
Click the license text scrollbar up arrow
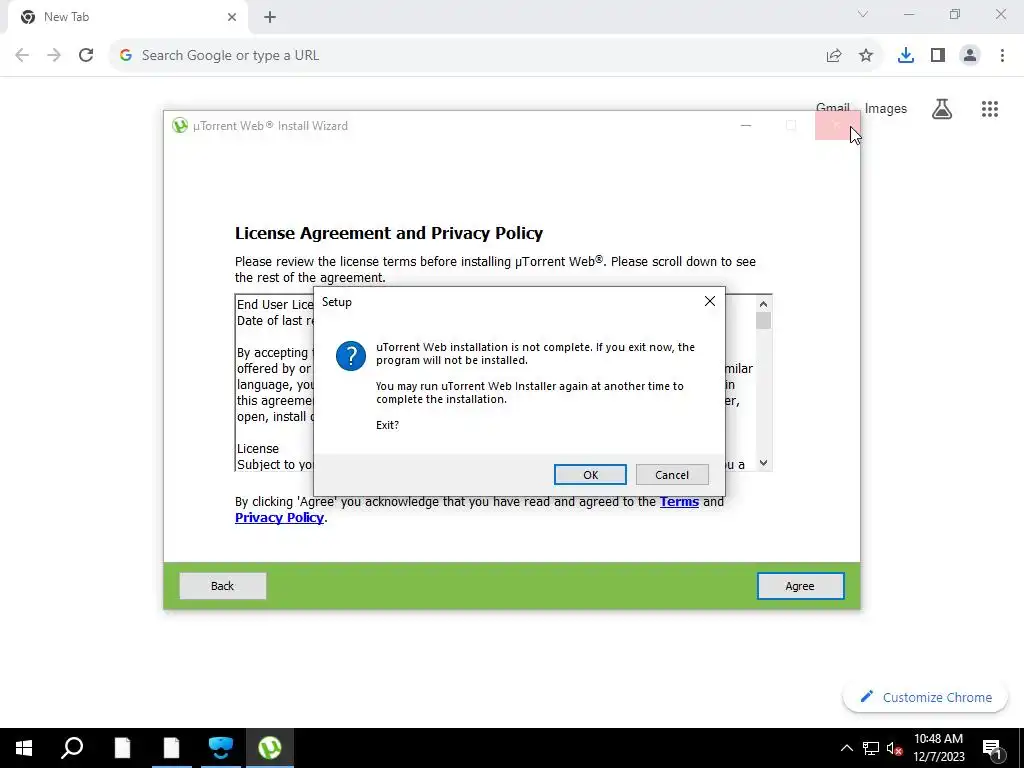pyautogui.click(x=763, y=304)
